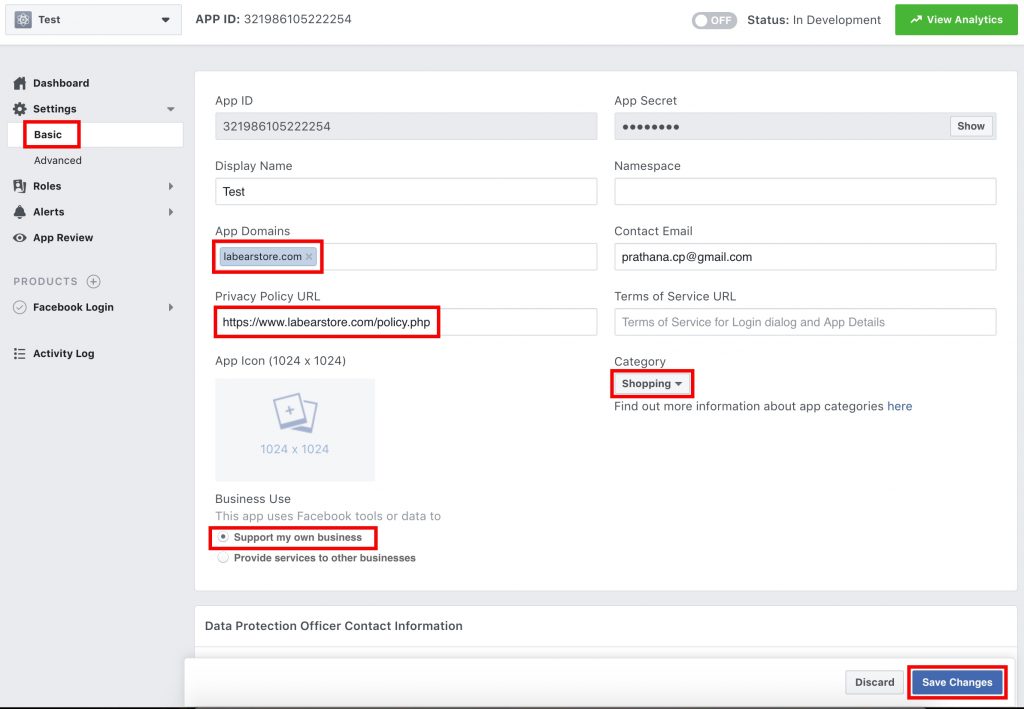Discard the changes
Viewport: 1024px width, 709px height.
click(x=874, y=682)
